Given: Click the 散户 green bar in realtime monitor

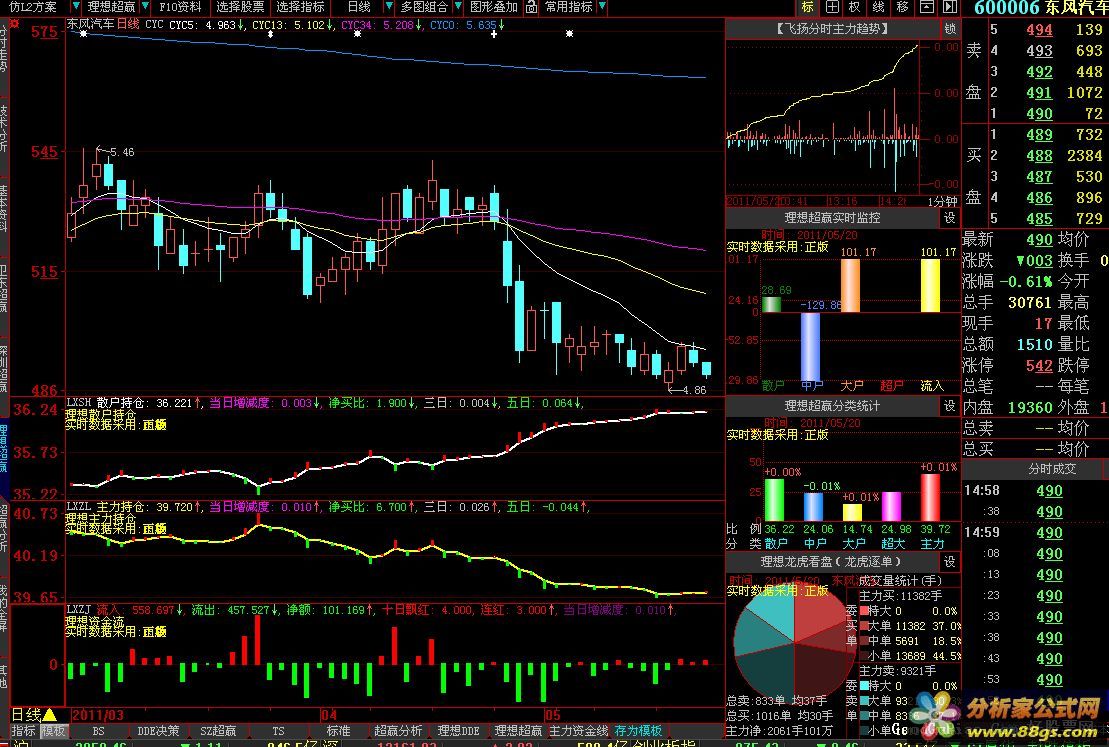Looking at the screenshot, I should [x=772, y=304].
